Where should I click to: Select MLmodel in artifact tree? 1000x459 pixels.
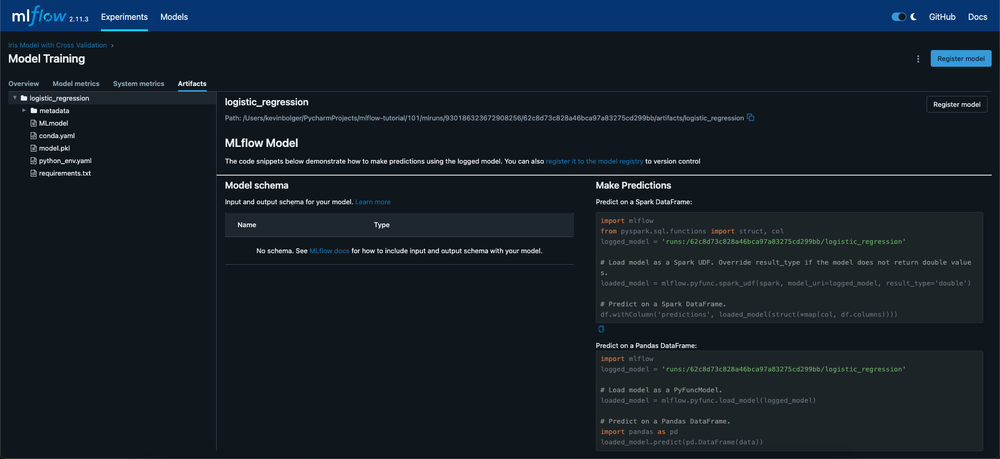54,123
